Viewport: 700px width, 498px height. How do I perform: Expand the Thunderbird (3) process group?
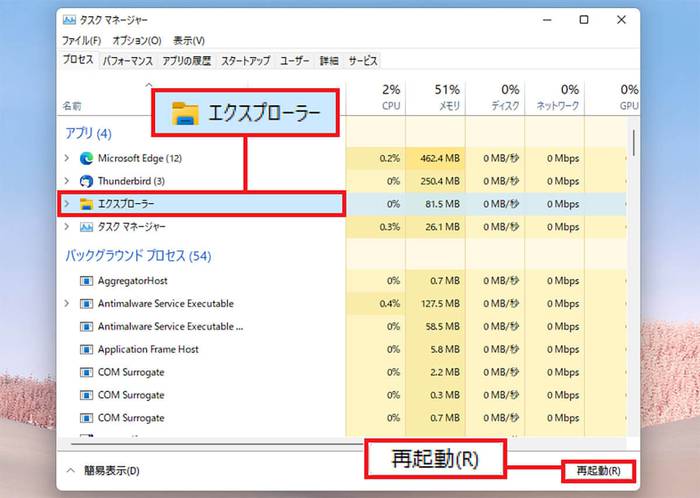click(x=67, y=181)
